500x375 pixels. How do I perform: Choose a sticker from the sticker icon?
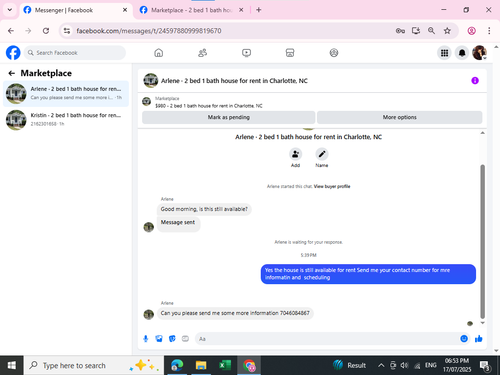pyautogui.click(x=172, y=339)
